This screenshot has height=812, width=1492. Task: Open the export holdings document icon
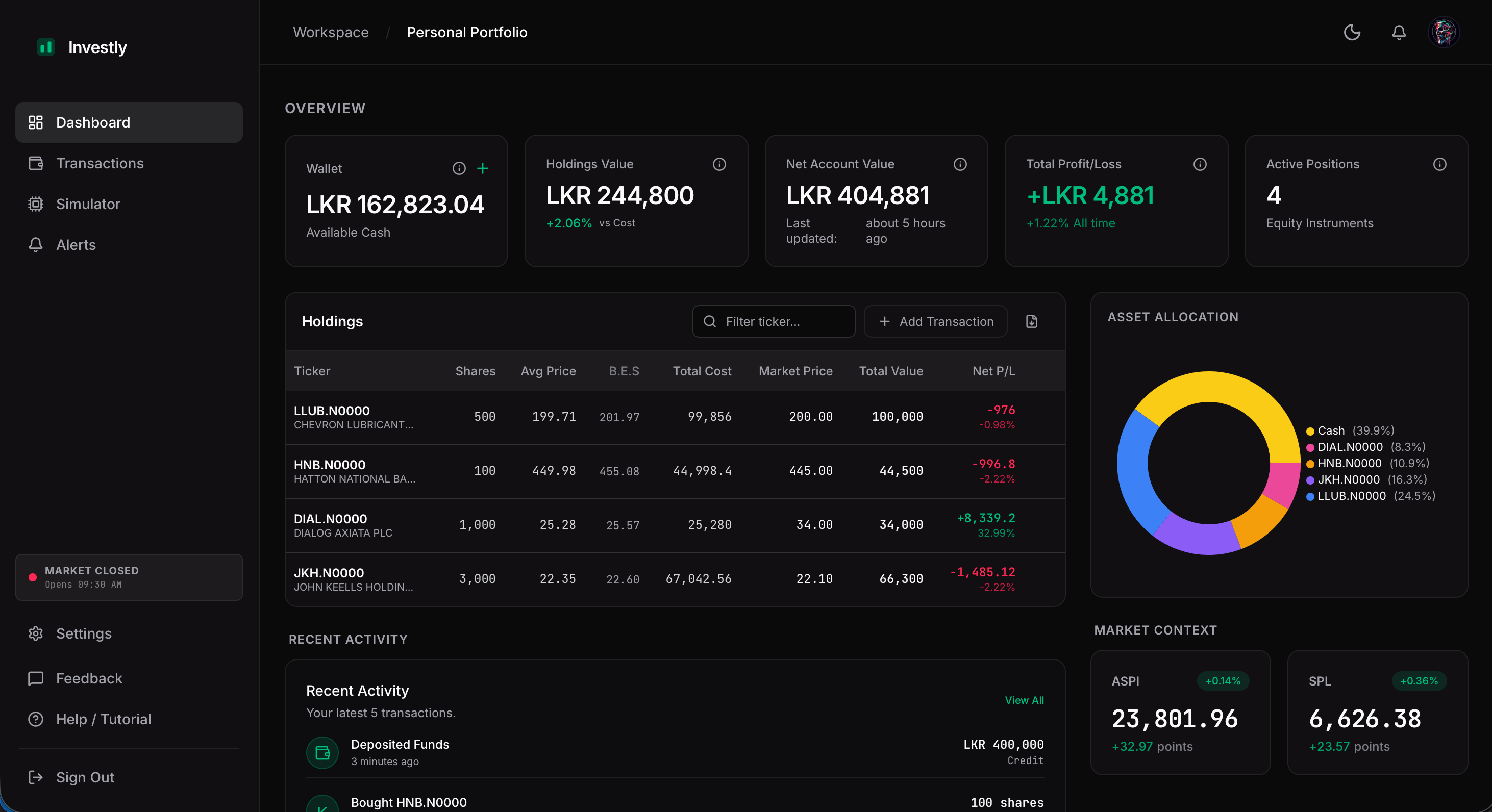pos(1031,321)
